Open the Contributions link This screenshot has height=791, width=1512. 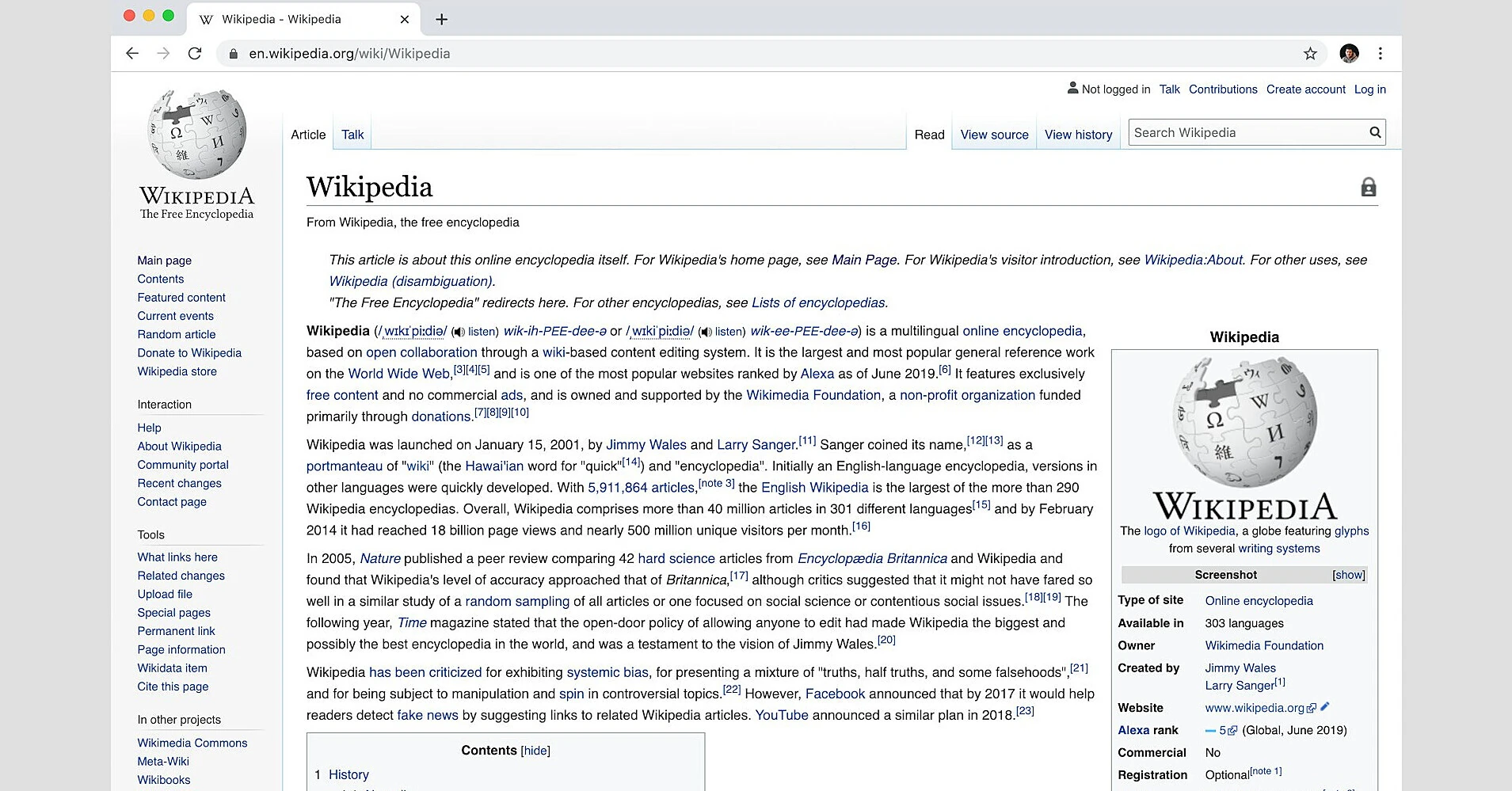[1223, 89]
